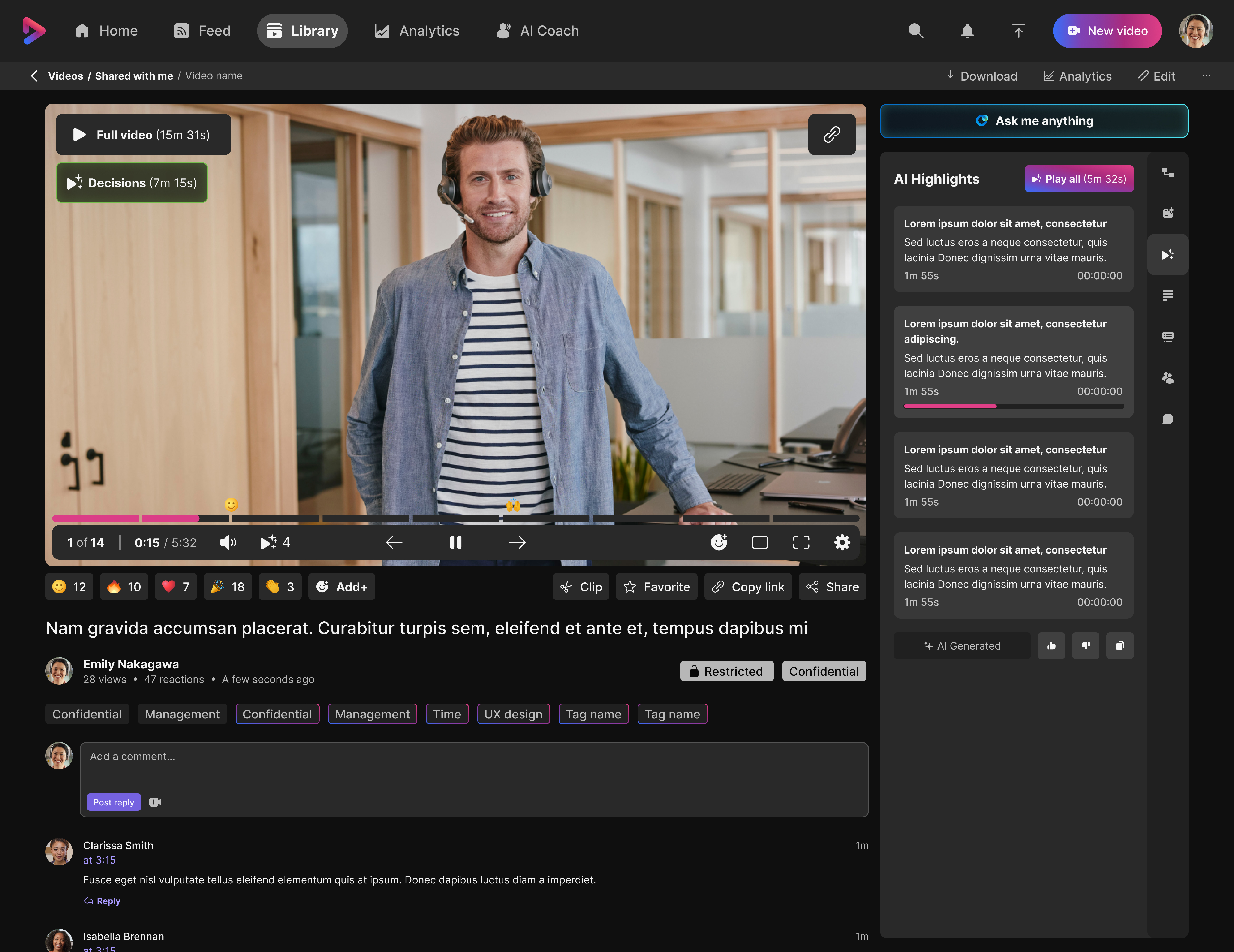Screen dimensions: 1234x952
Task: Open transcript panel icon in rail
Action: tap(1168, 337)
